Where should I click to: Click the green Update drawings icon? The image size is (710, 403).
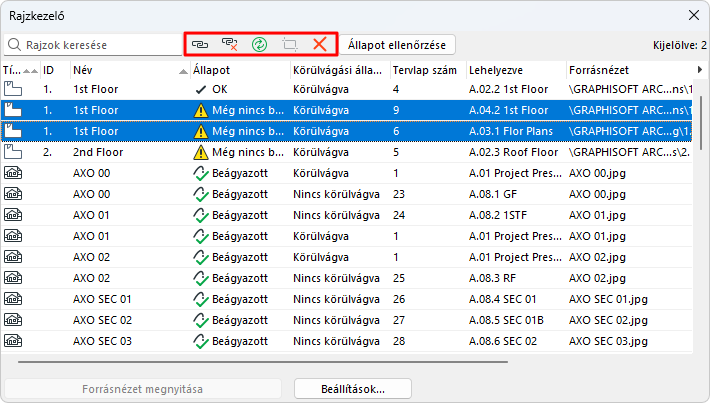259,44
